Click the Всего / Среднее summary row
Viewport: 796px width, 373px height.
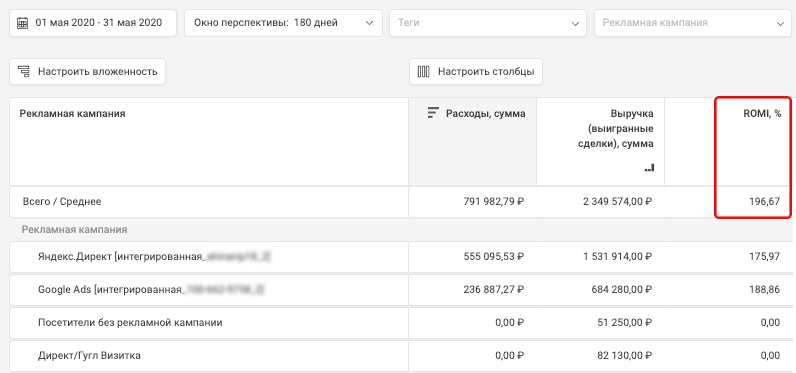click(x=400, y=201)
